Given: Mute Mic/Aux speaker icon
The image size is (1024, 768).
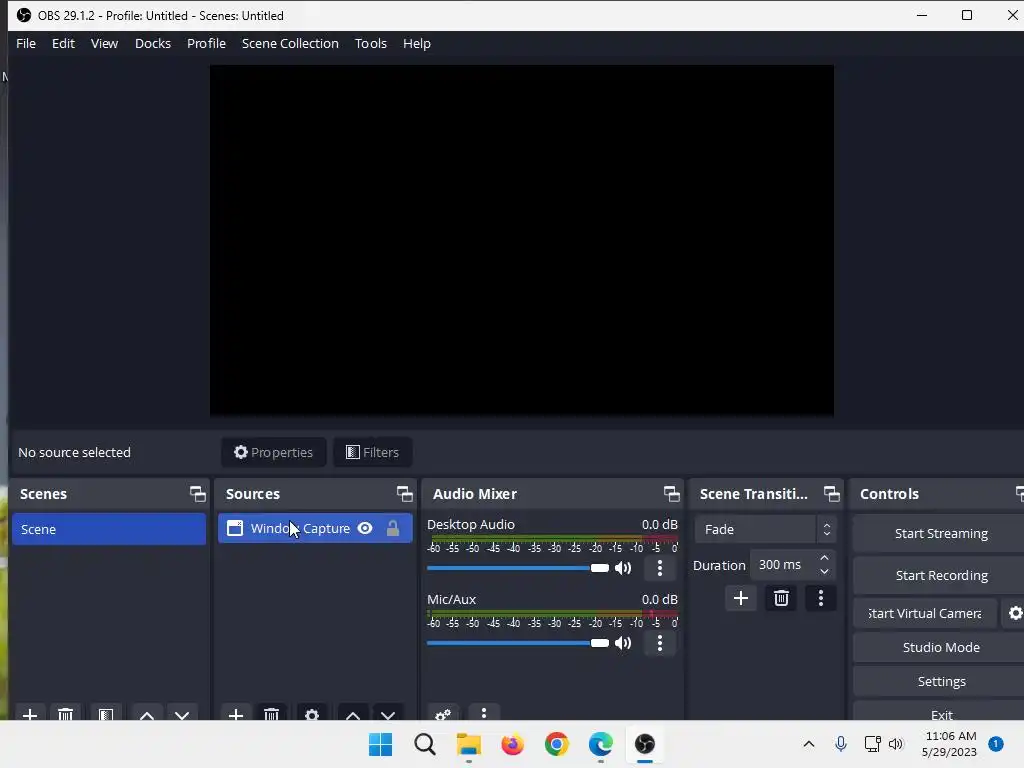Looking at the screenshot, I should point(623,643).
